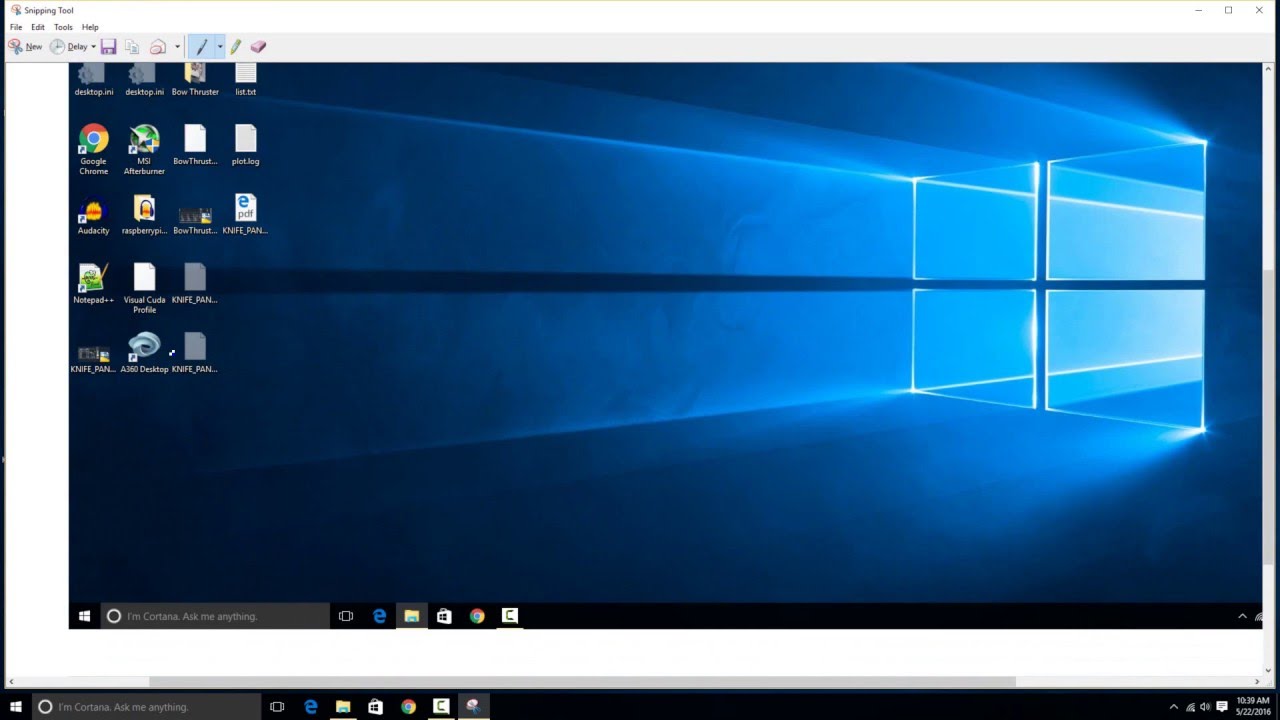Open the File menu
1280x720 pixels.
[x=16, y=27]
